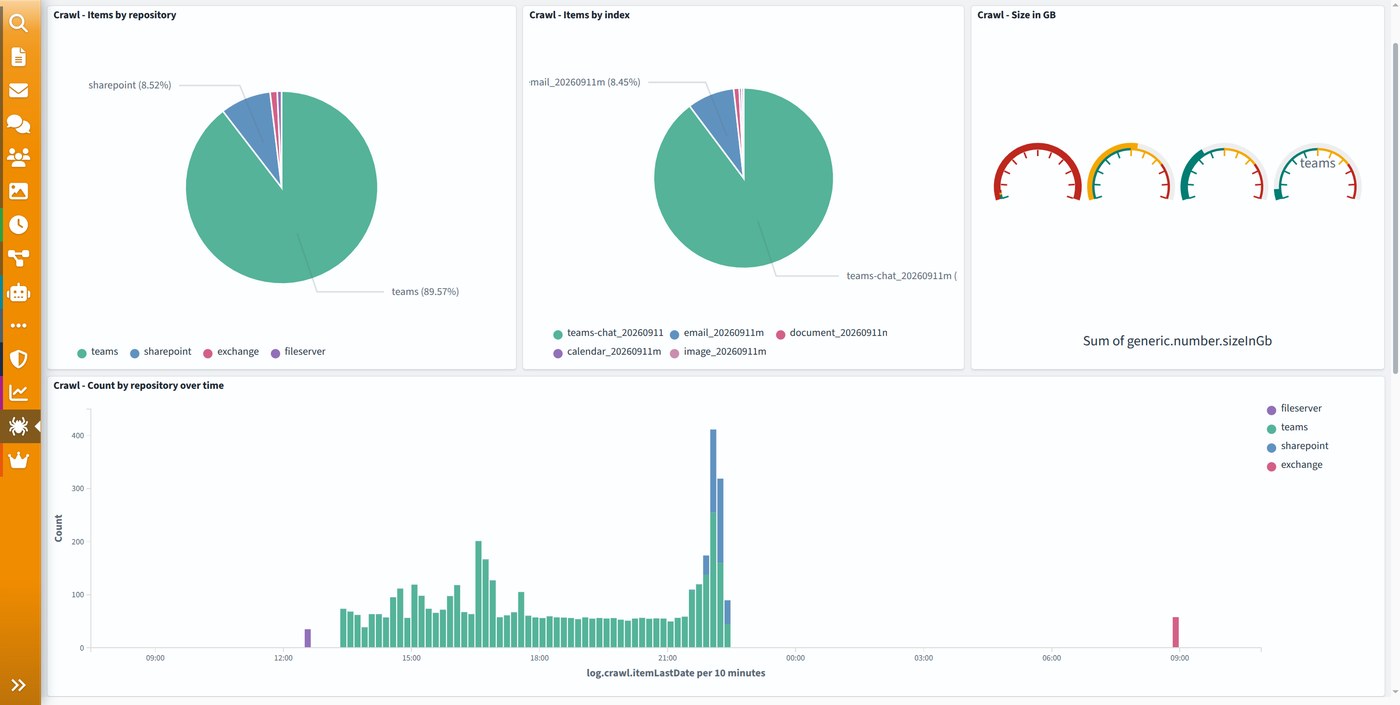This screenshot has width=1400, height=705.
Task: Click the 'Crawl - Items by index' panel title
Action: pos(580,15)
